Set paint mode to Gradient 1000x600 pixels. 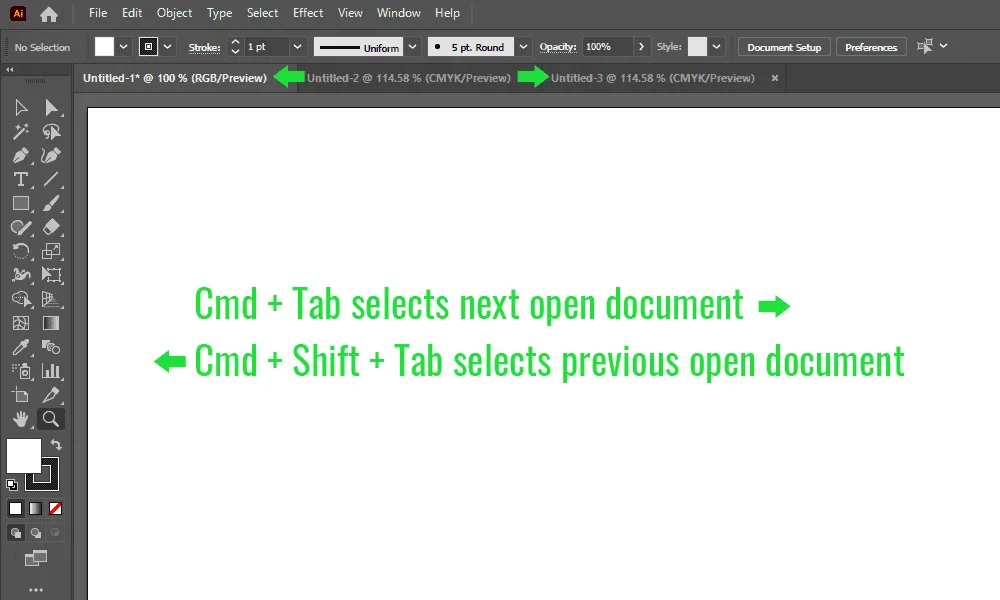(x=36, y=508)
